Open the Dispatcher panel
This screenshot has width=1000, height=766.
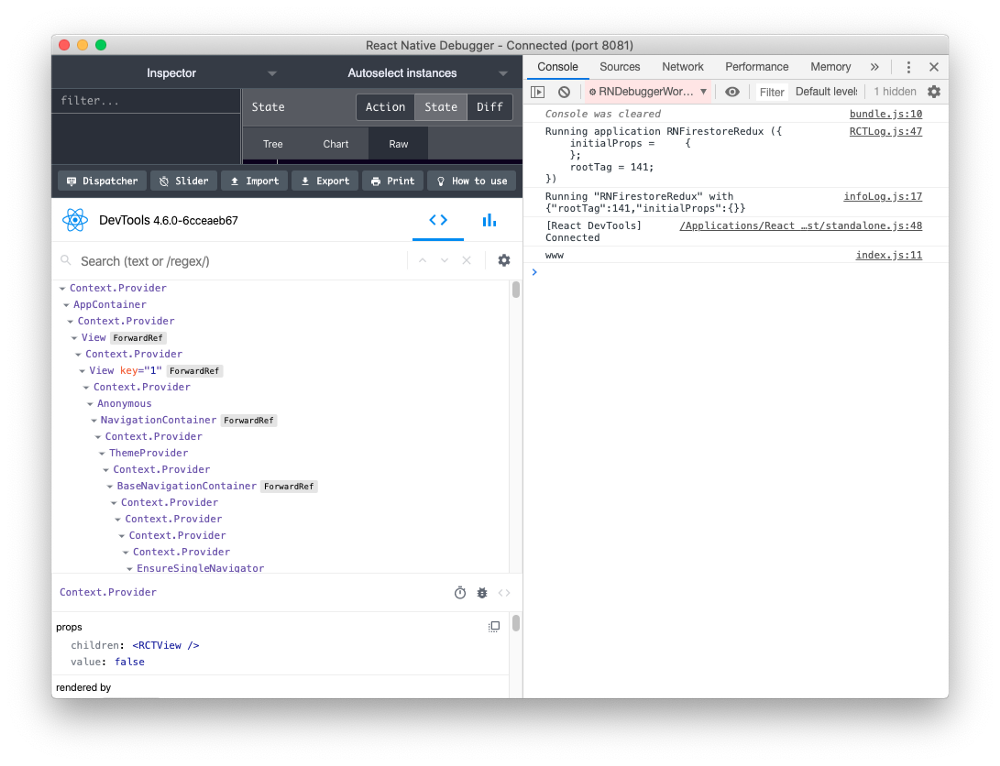101,181
